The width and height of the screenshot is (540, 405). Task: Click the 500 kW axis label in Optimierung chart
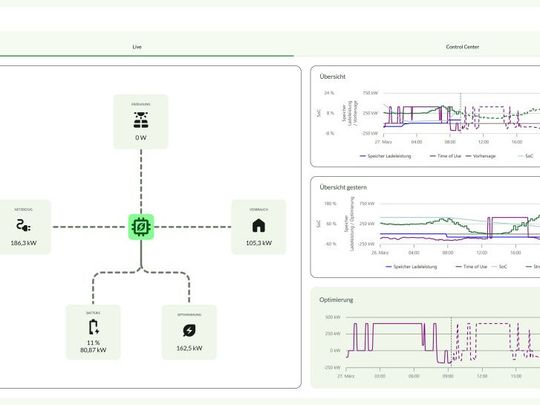point(333,317)
